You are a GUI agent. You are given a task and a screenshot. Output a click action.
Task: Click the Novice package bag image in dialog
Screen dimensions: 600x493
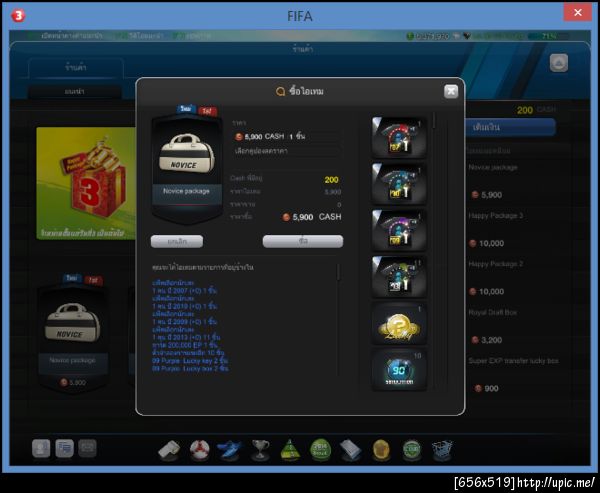[187, 153]
